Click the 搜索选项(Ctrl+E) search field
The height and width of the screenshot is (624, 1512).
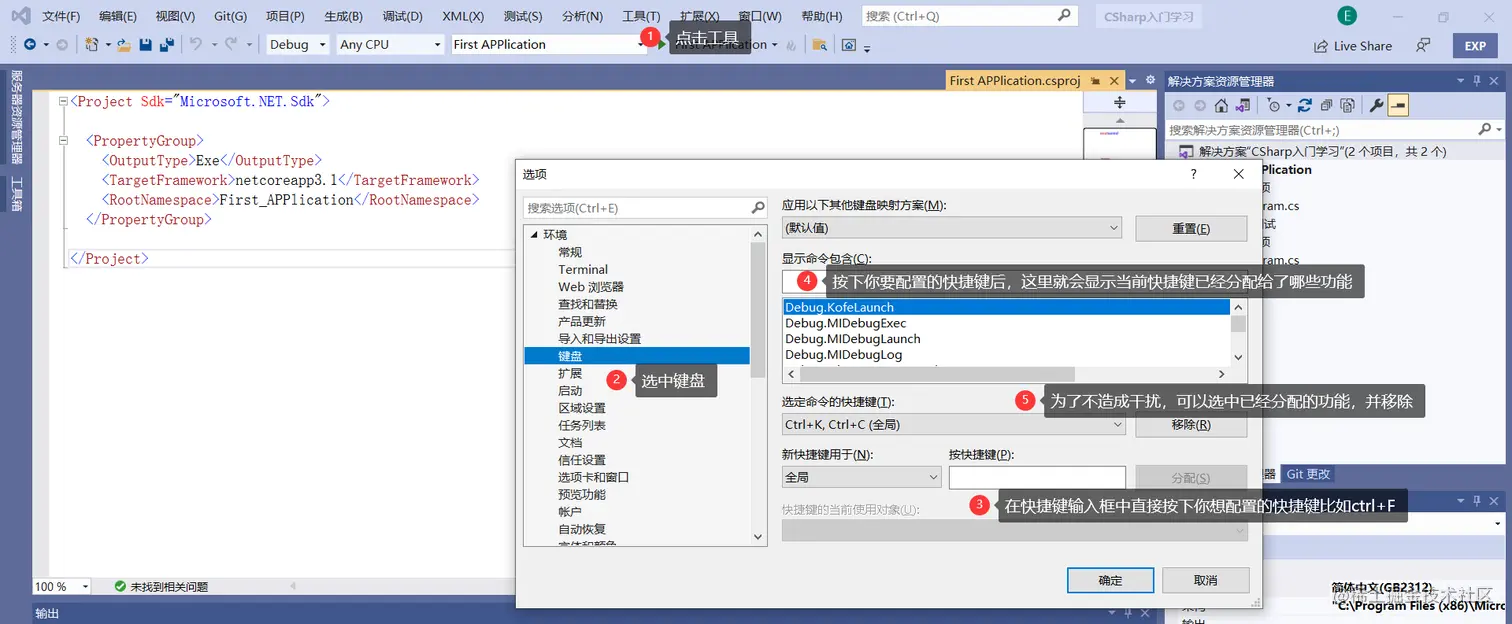tap(645, 208)
